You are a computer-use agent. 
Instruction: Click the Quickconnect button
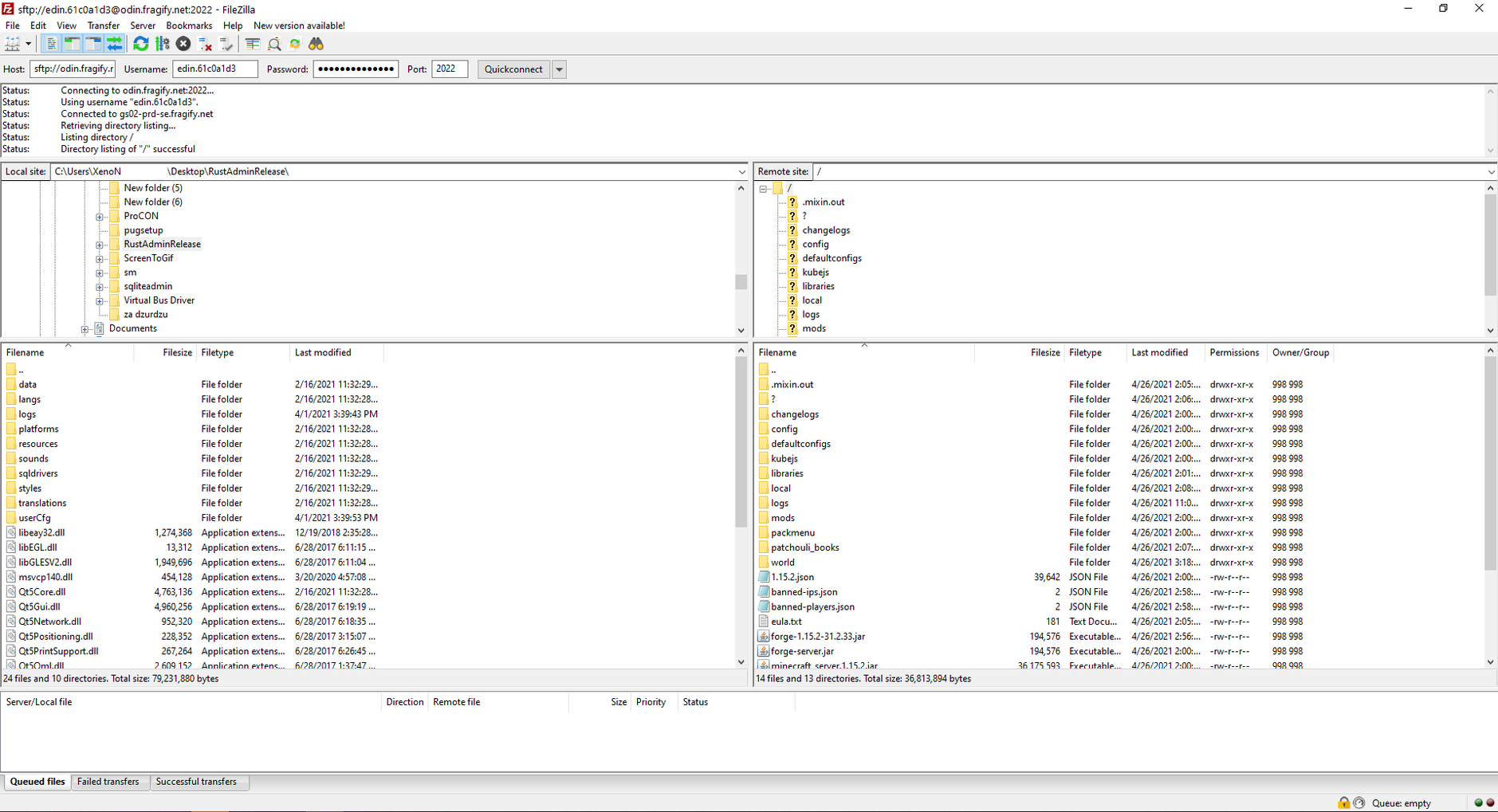pyautogui.click(x=513, y=69)
